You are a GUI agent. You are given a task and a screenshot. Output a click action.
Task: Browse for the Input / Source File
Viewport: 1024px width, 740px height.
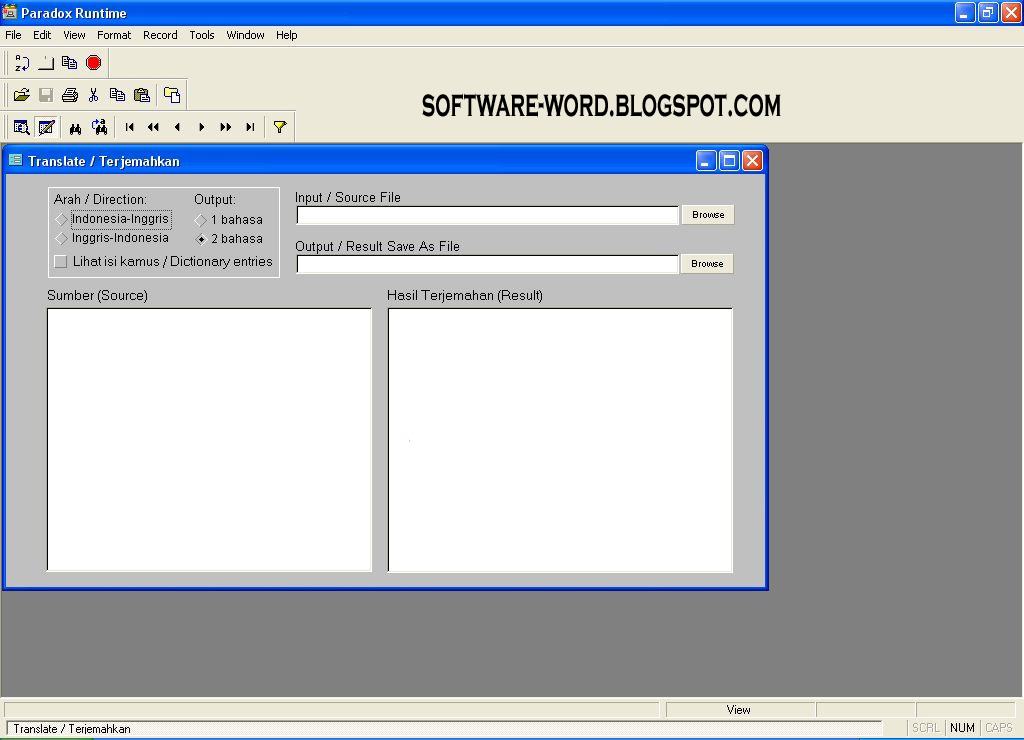[708, 215]
